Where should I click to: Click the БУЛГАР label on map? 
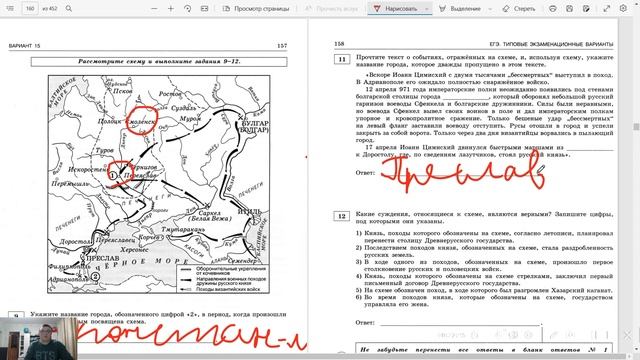point(255,123)
